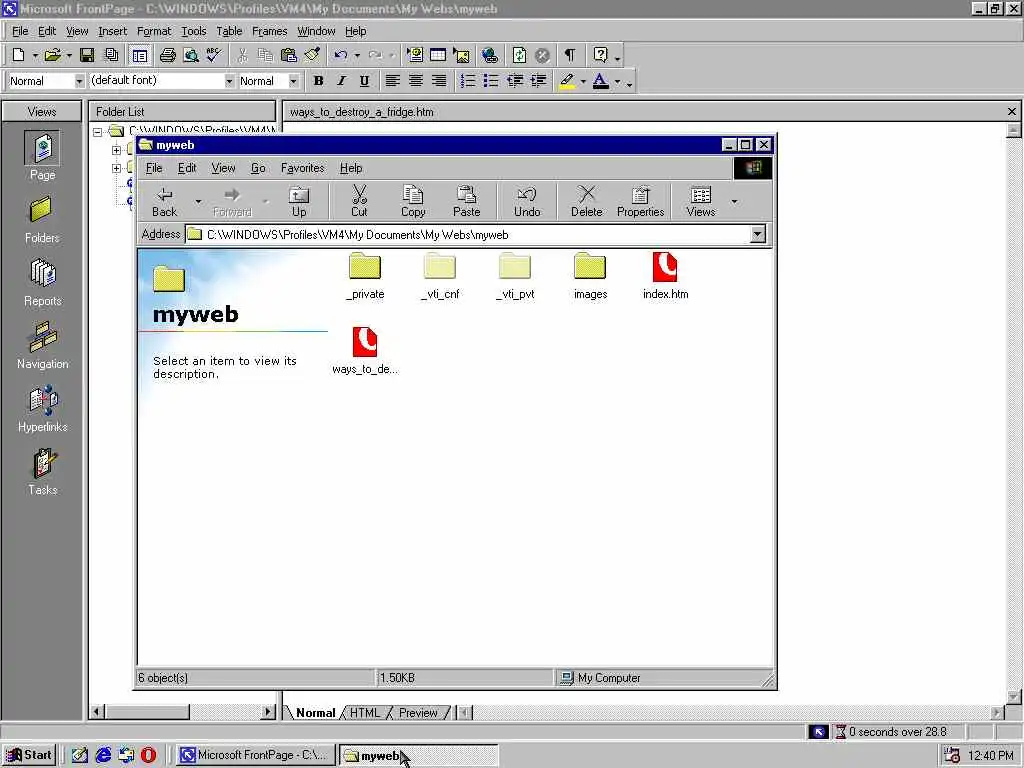
Task: Insert picture from file icon
Action: pyautogui.click(x=462, y=56)
